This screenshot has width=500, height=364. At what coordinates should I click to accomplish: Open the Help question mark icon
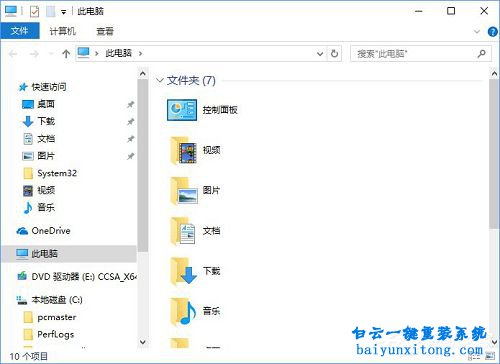coord(492,32)
